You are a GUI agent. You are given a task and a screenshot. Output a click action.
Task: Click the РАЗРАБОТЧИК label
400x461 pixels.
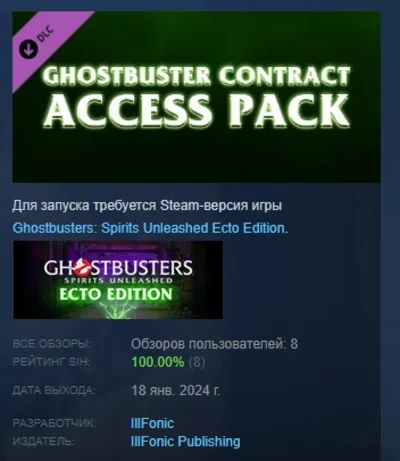tap(54, 423)
